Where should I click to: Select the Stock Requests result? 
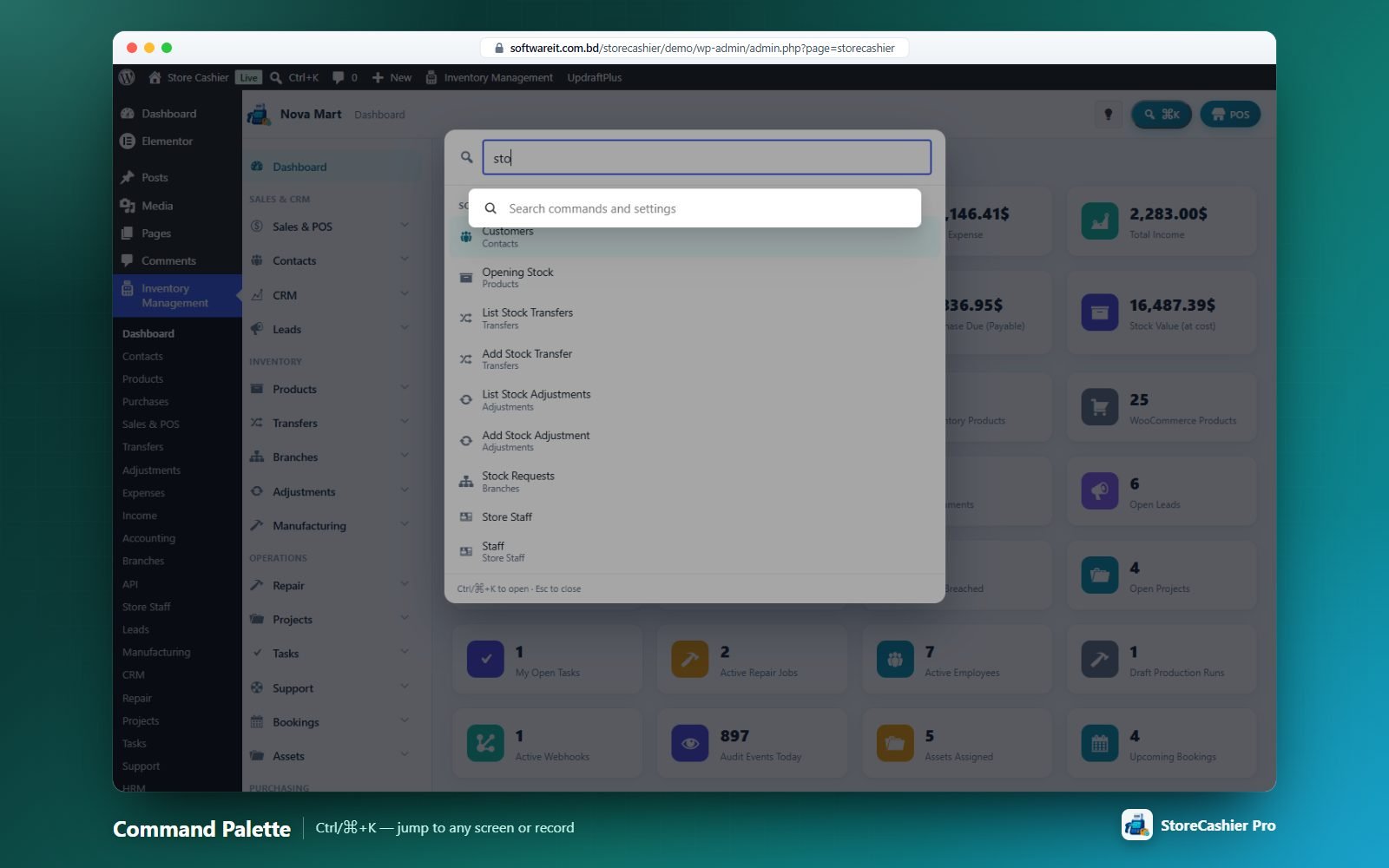[x=694, y=482]
